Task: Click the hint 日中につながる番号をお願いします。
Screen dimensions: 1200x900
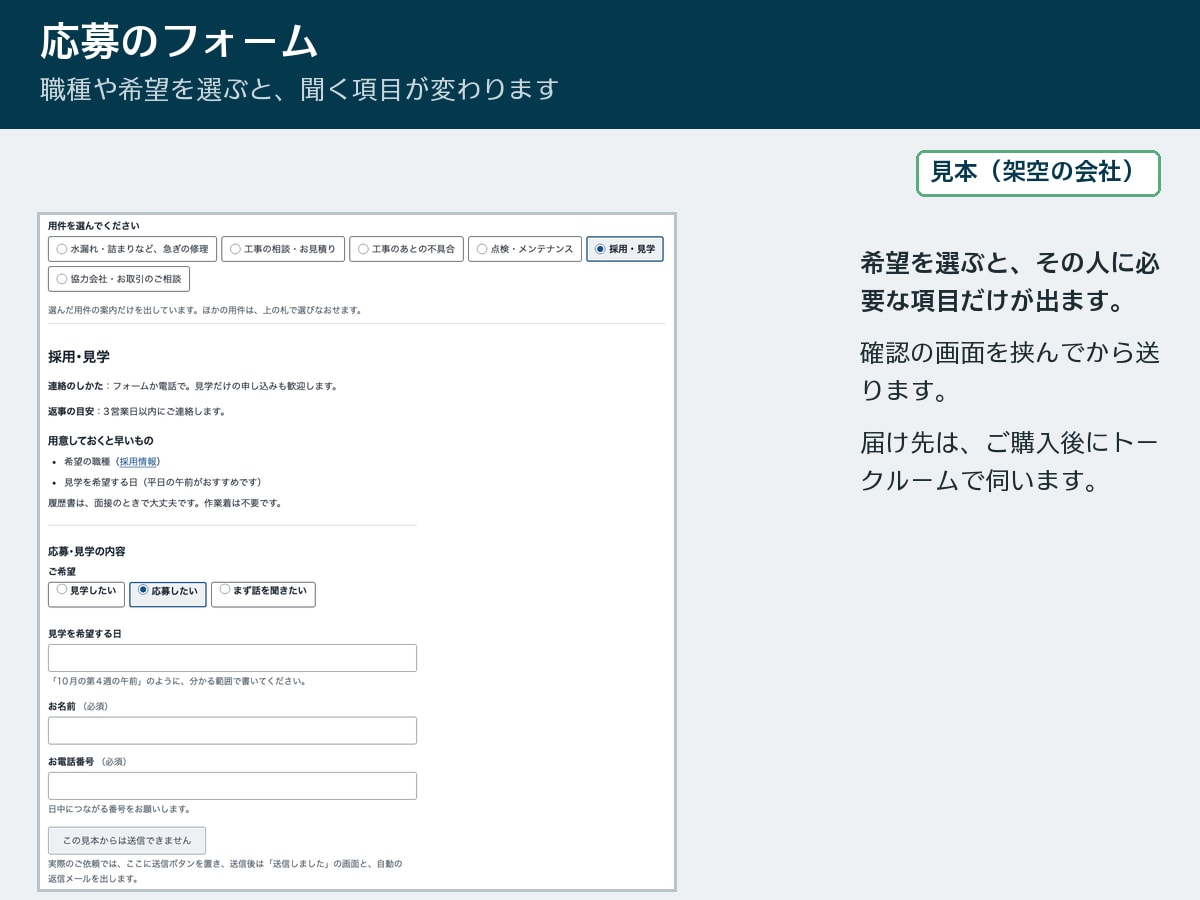Action: pyautogui.click(x=119, y=809)
